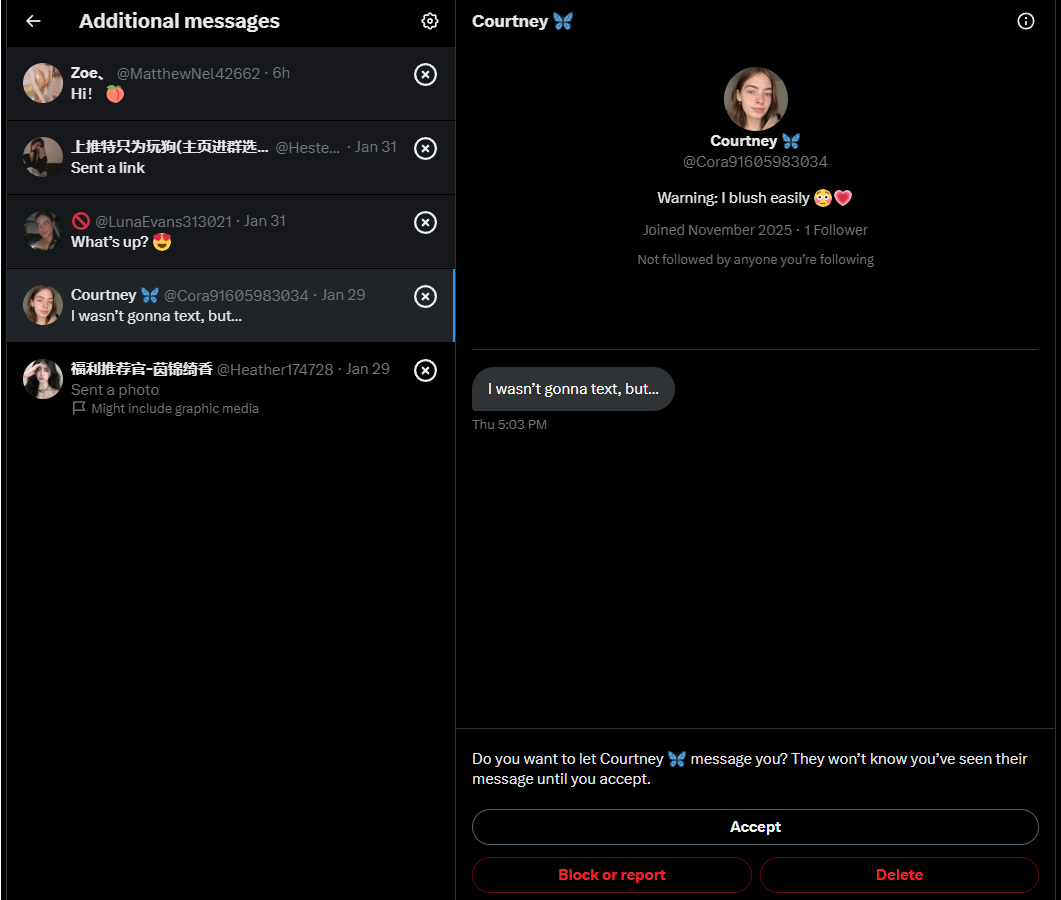Delete the conversation with Courtney
Image resolution: width=1061 pixels, height=900 pixels.
899,875
